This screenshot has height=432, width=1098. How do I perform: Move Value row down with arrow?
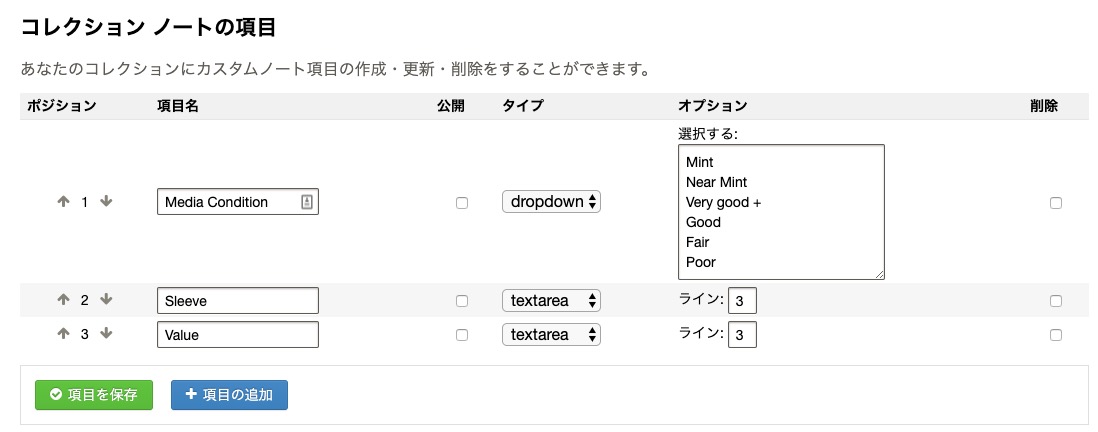pos(106,333)
